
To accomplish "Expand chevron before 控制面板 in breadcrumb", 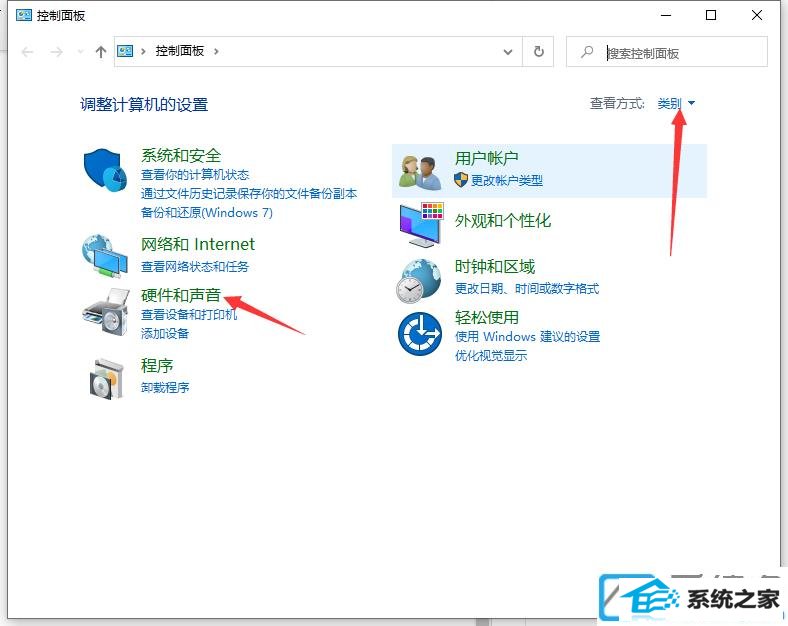I will pos(143,51).
